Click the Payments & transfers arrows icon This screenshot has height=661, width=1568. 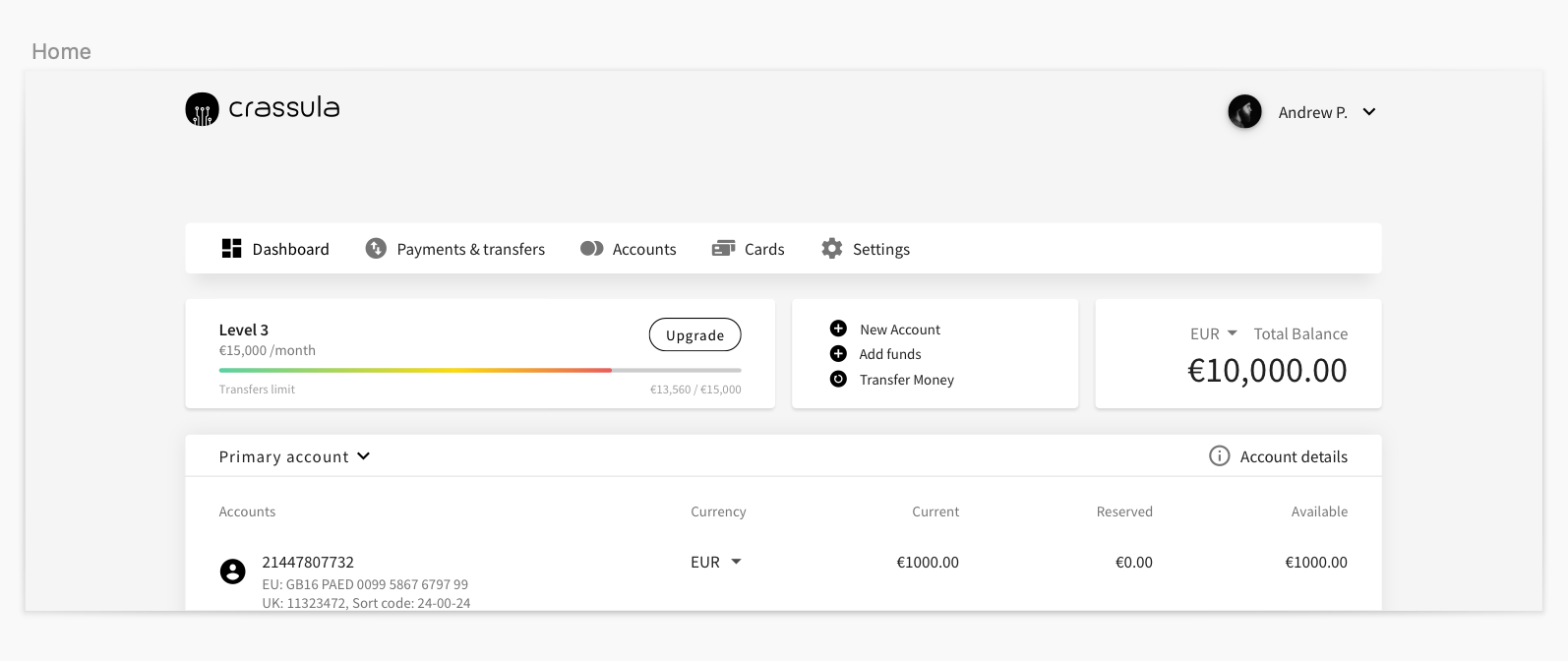(376, 249)
